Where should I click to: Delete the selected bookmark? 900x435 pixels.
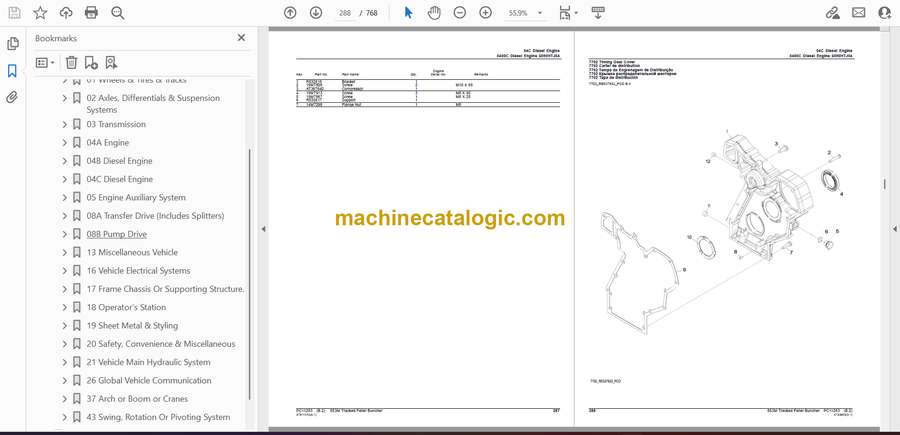(71, 63)
